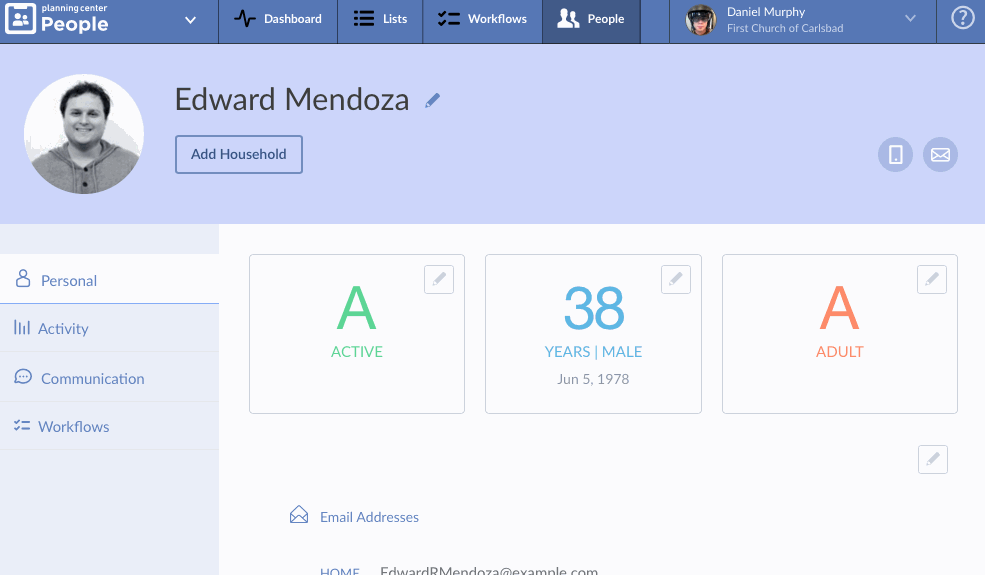Click the mobile phone icon in header
Image resolution: width=985 pixels, height=575 pixels.
pyautogui.click(x=895, y=155)
